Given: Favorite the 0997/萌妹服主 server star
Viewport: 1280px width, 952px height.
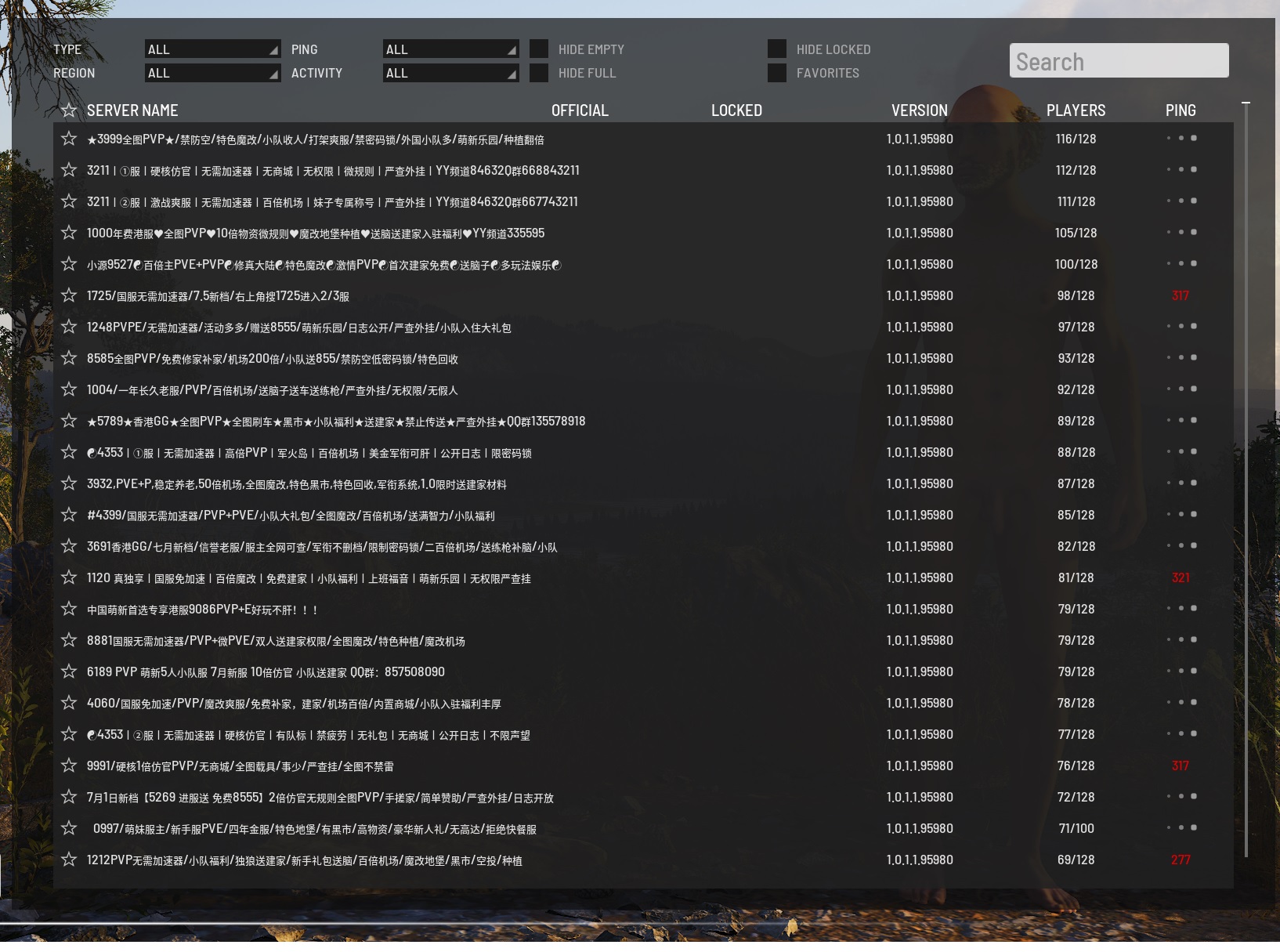Looking at the screenshot, I should (69, 828).
